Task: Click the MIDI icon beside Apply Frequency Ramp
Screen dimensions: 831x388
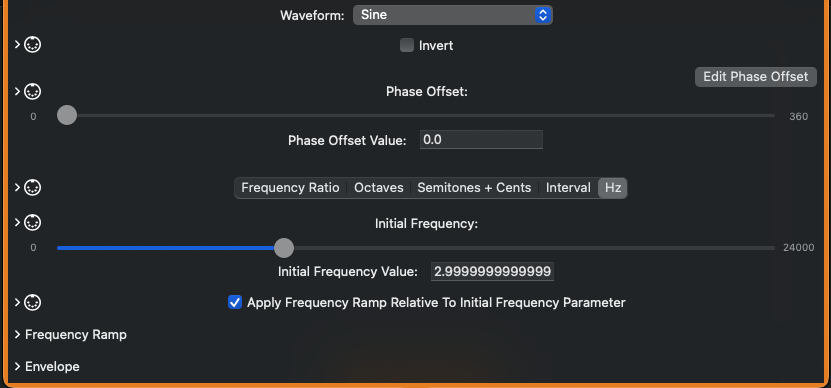Action: [x=33, y=303]
